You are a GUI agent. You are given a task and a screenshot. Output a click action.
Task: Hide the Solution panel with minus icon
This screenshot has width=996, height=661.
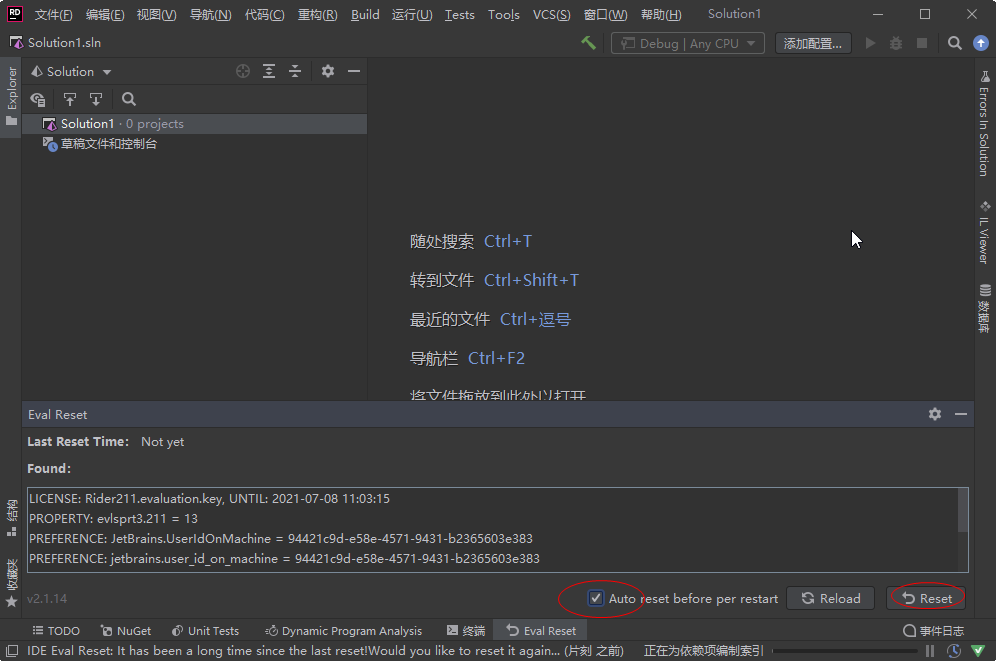(354, 71)
